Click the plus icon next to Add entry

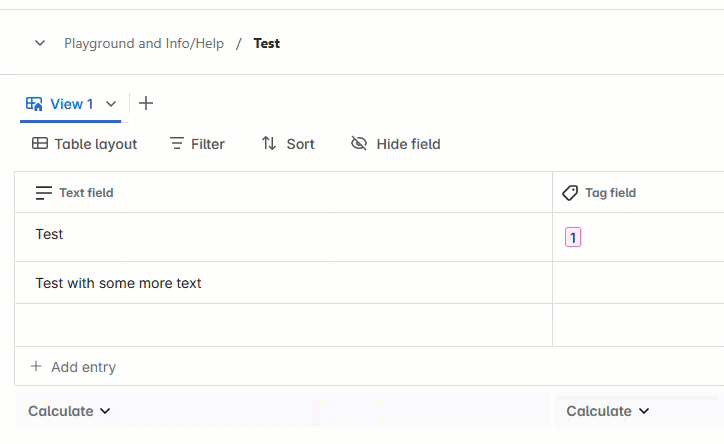pos(36,367)
